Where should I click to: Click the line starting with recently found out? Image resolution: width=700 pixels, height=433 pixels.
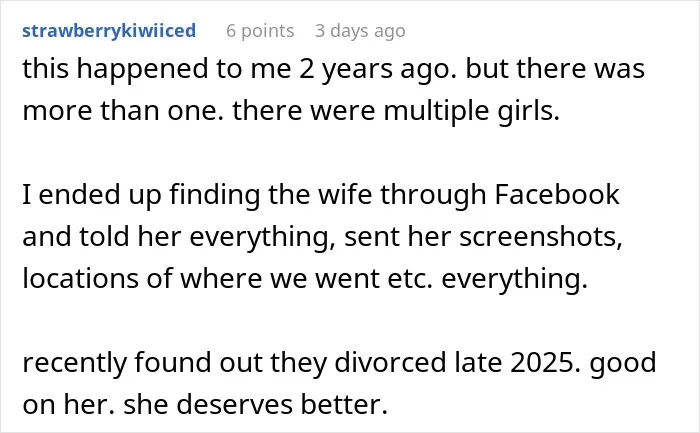(x=339, y=362)
